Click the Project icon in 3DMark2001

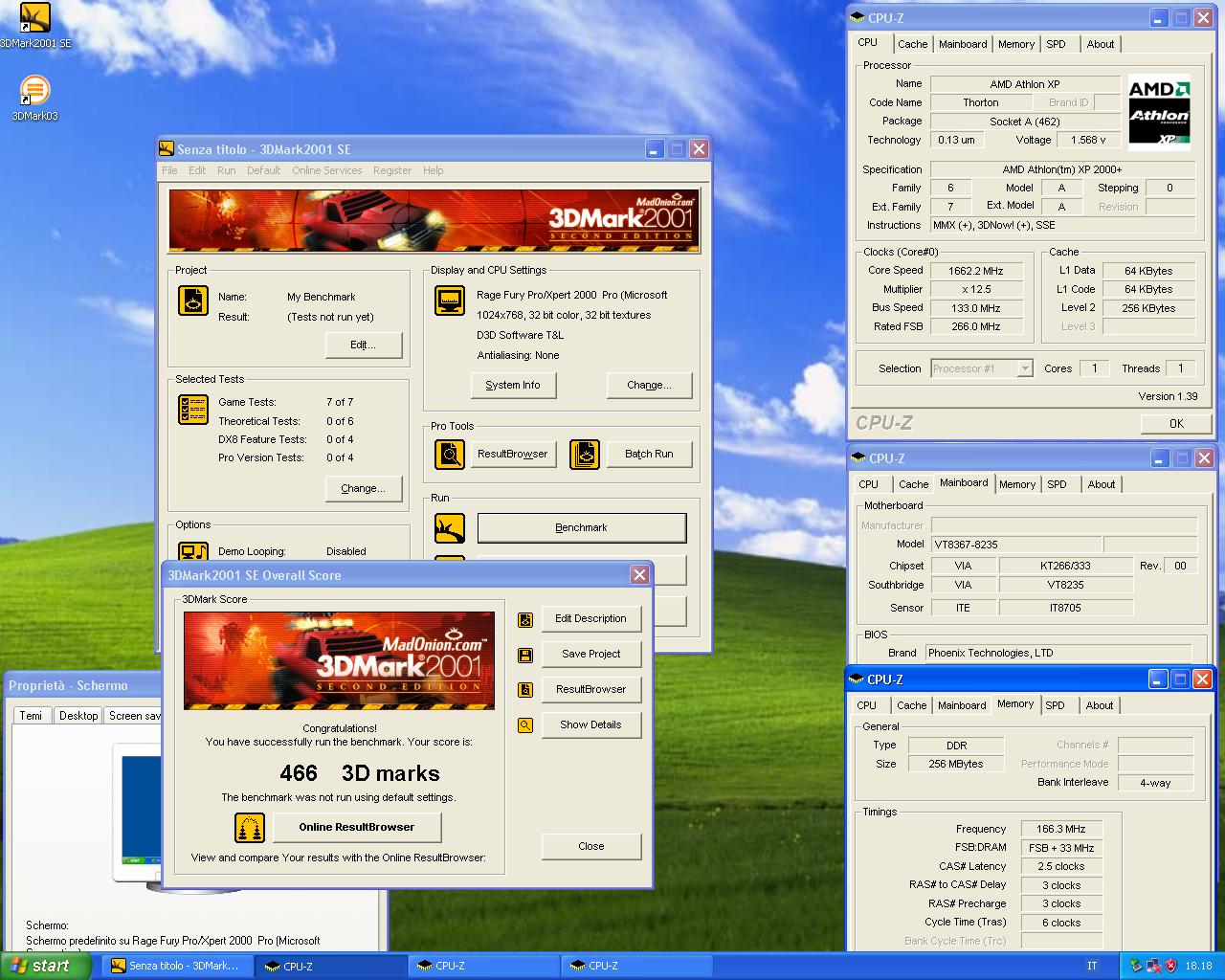coord(193,301)
